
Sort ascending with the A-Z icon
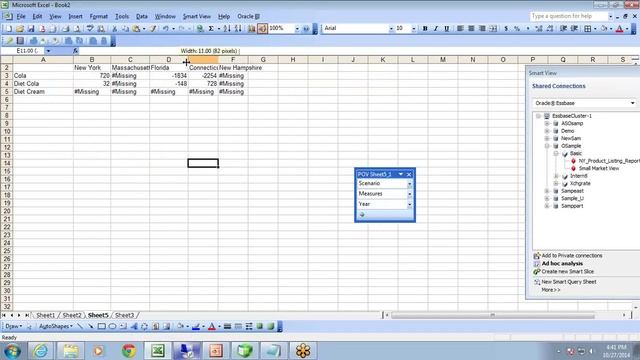tap(227, 29)
